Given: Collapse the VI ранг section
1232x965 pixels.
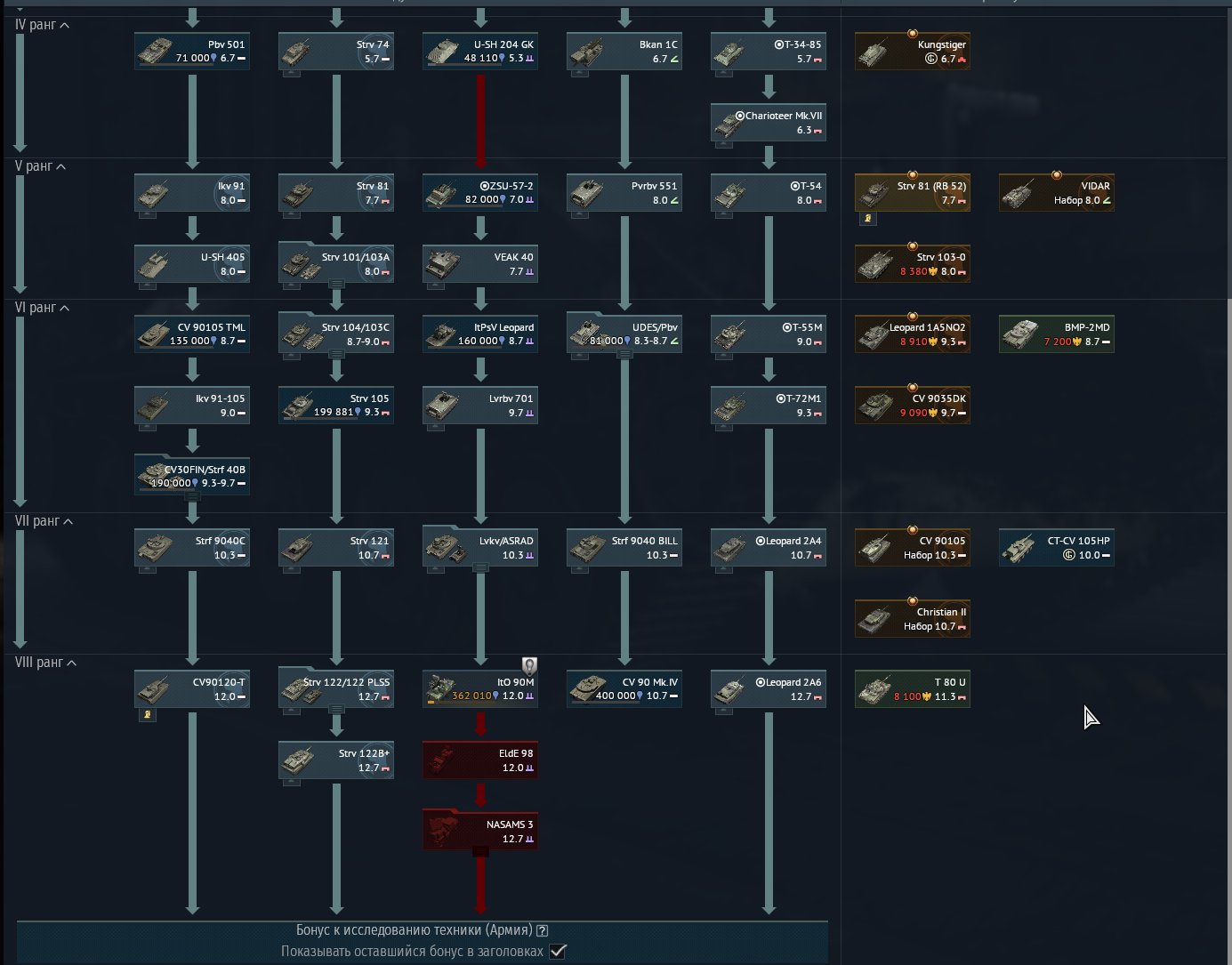Looking at the screenshot, I should click(64, 308).
